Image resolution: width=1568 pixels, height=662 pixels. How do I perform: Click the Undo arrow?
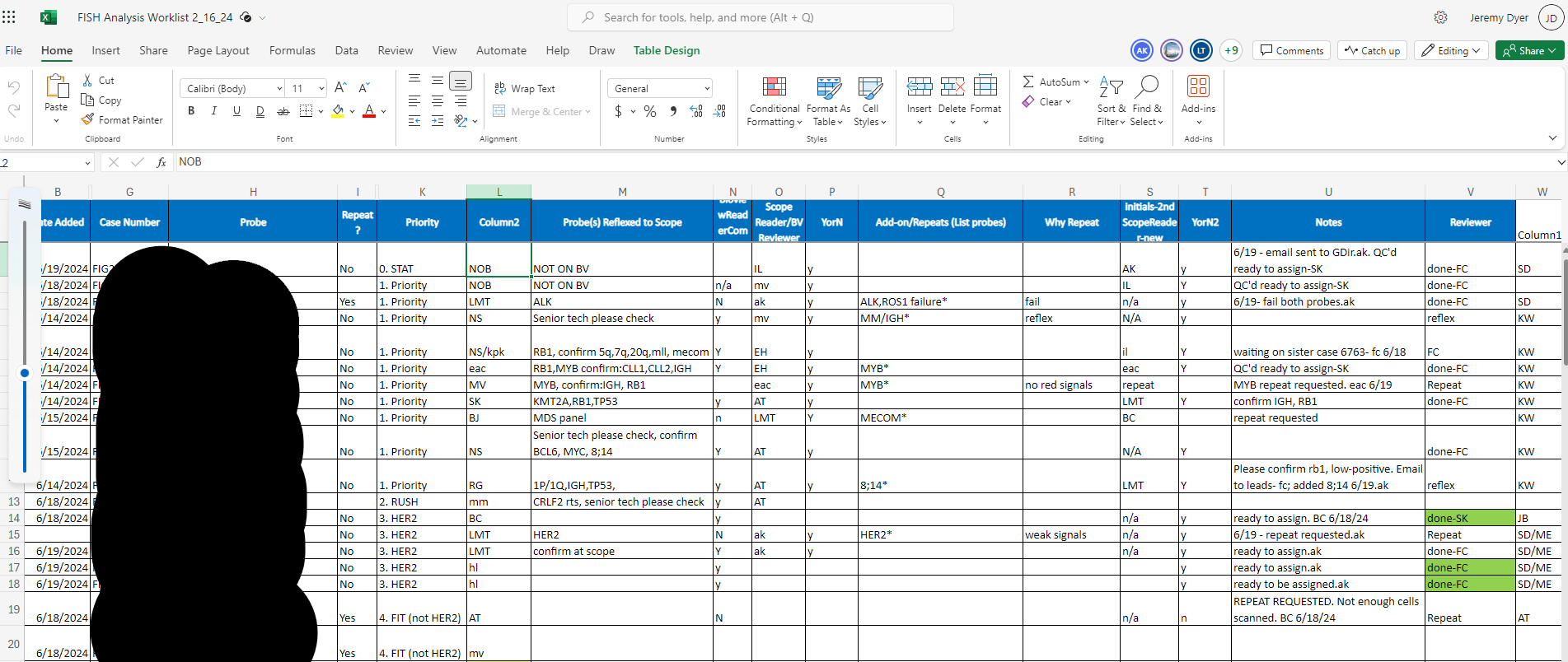(x=14, y=87)
